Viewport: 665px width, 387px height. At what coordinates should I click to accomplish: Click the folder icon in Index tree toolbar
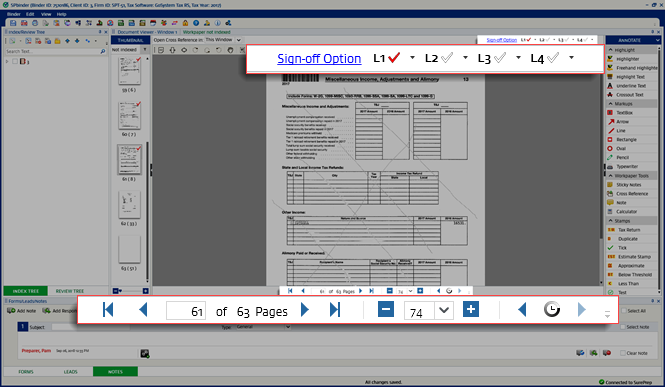pyautogui.click(x=57, y=41)
